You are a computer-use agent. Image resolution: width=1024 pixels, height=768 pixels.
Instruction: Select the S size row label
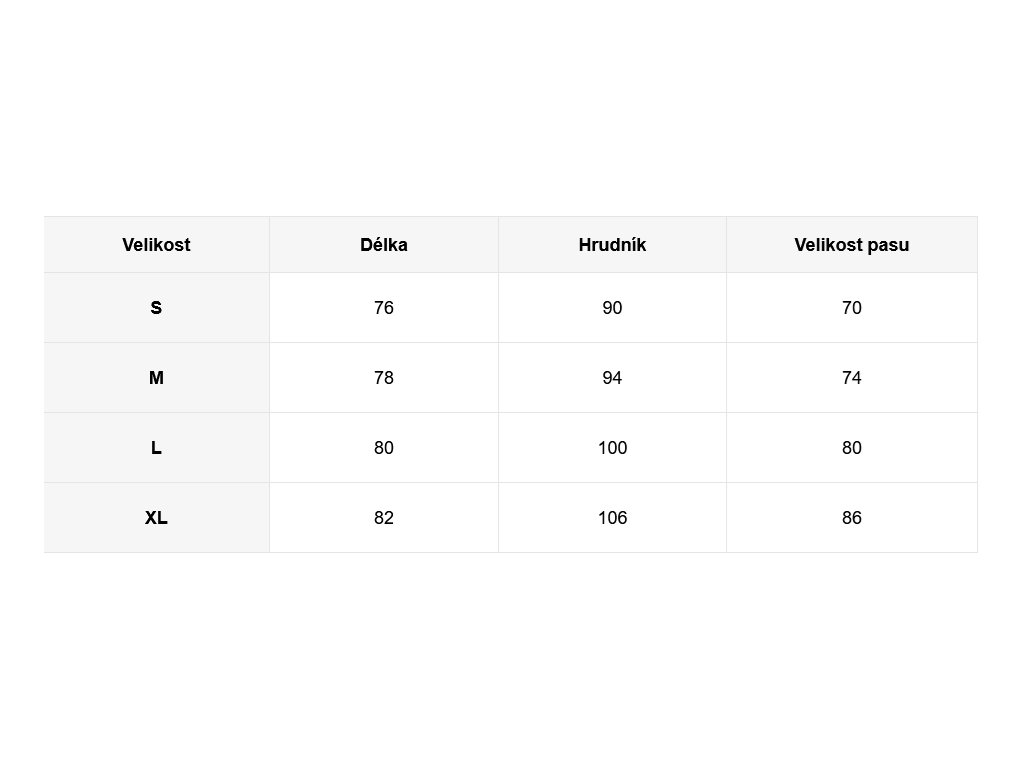pyautogui.click(x=156, y=308)
